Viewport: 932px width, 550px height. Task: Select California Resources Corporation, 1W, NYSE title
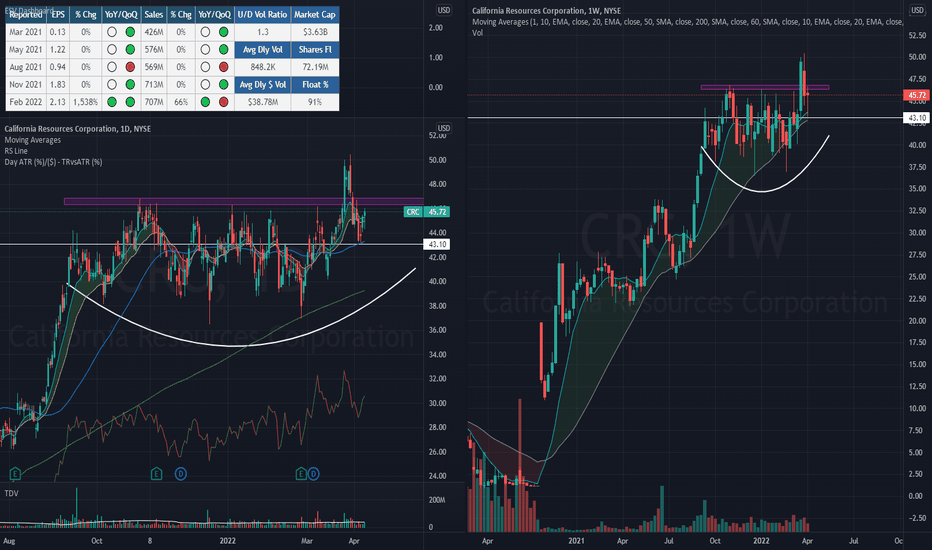(x=546, y=11)
